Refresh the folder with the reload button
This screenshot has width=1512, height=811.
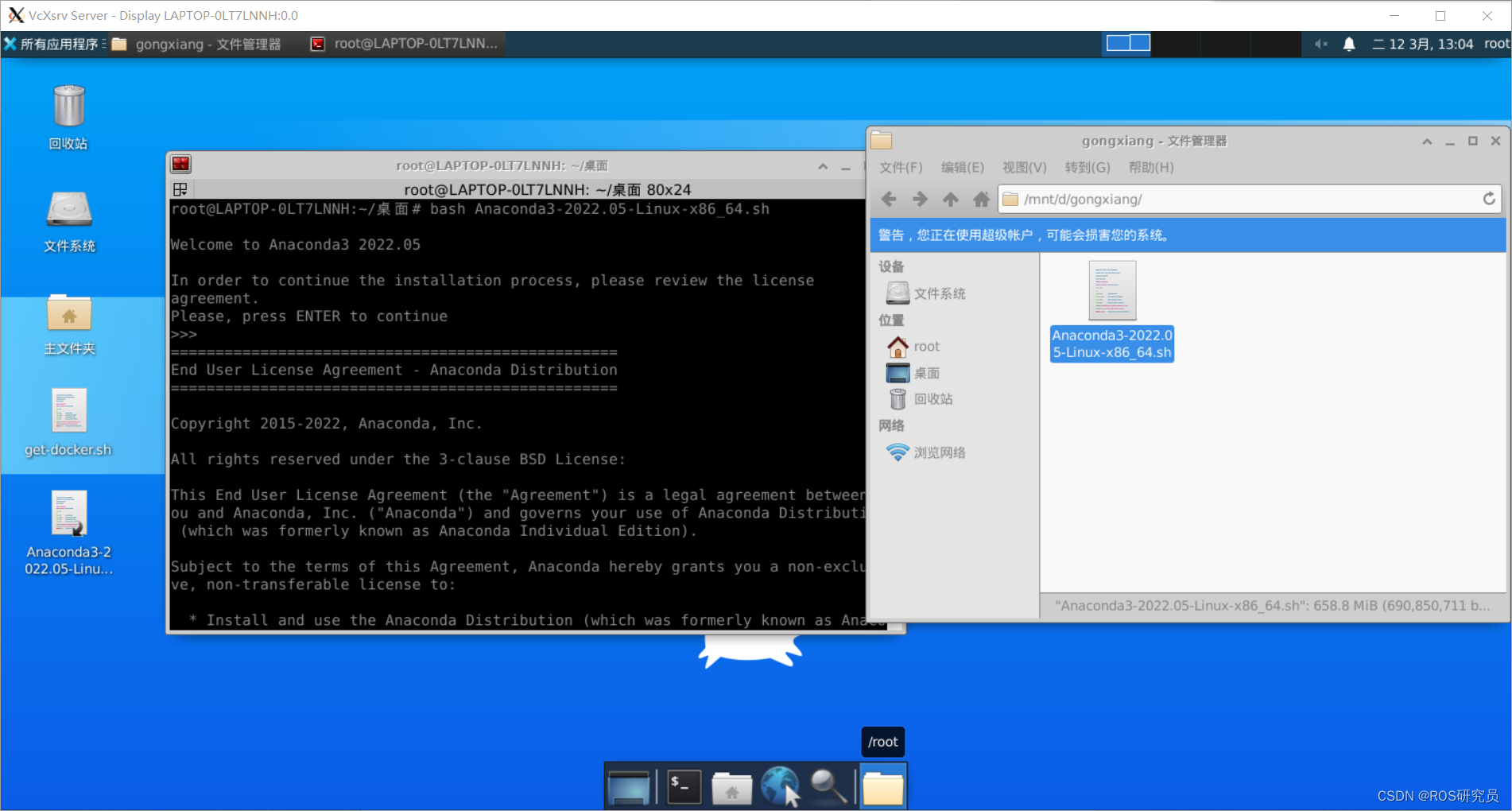pos(1489,199)
